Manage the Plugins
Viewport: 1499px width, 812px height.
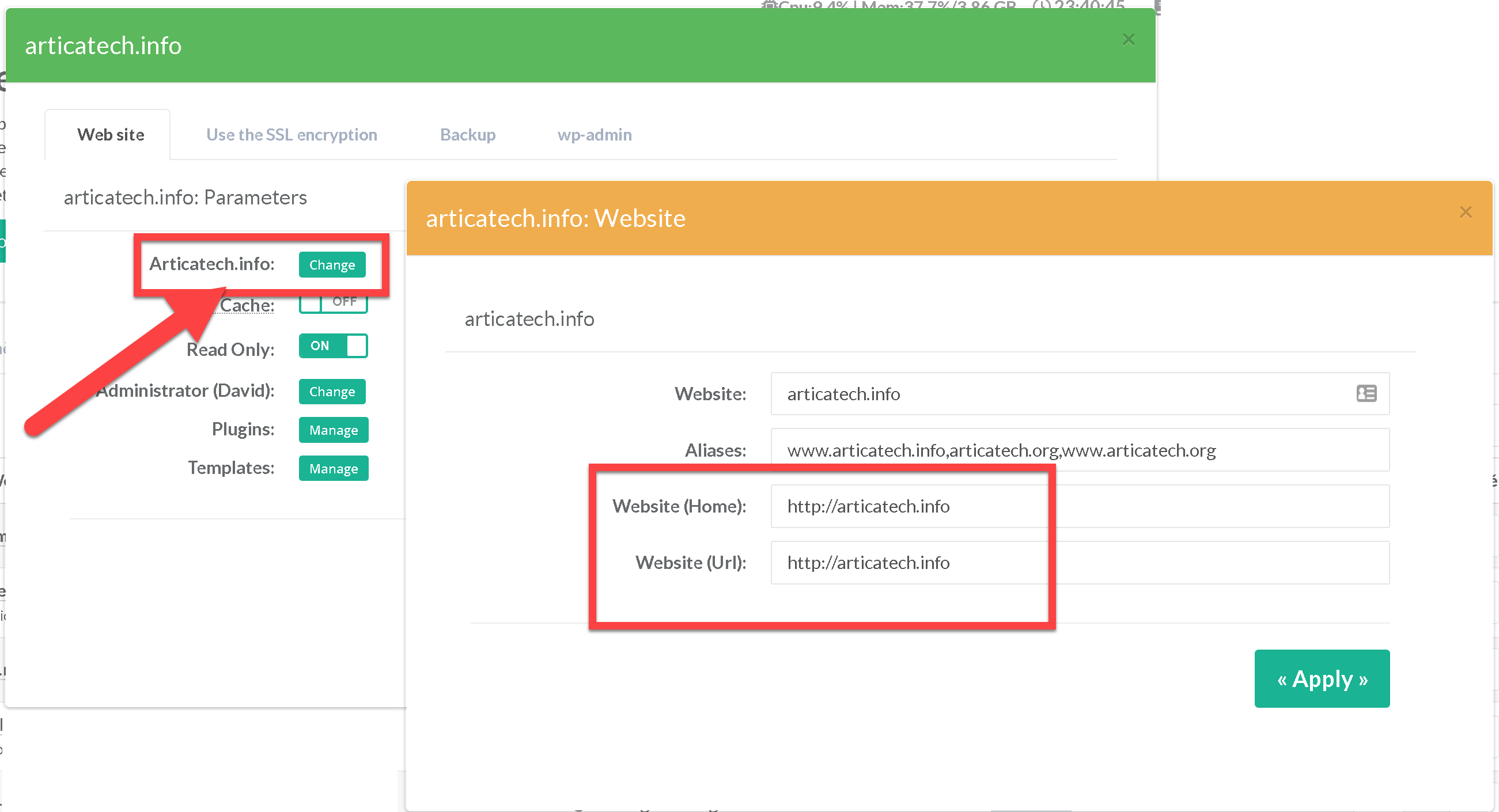(x=334, y=430)
